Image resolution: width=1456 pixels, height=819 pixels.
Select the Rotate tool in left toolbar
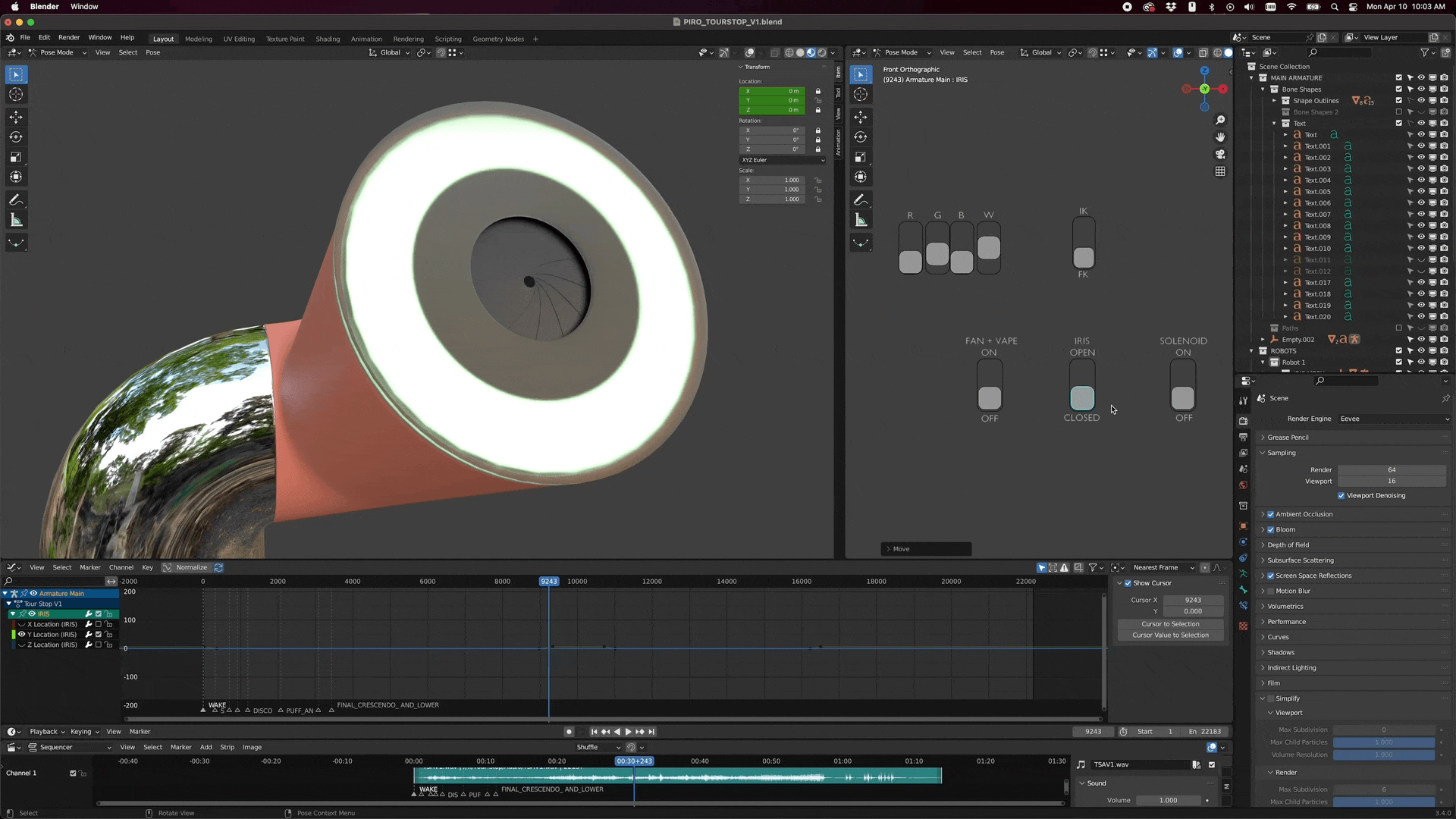(x=16, y=137)
